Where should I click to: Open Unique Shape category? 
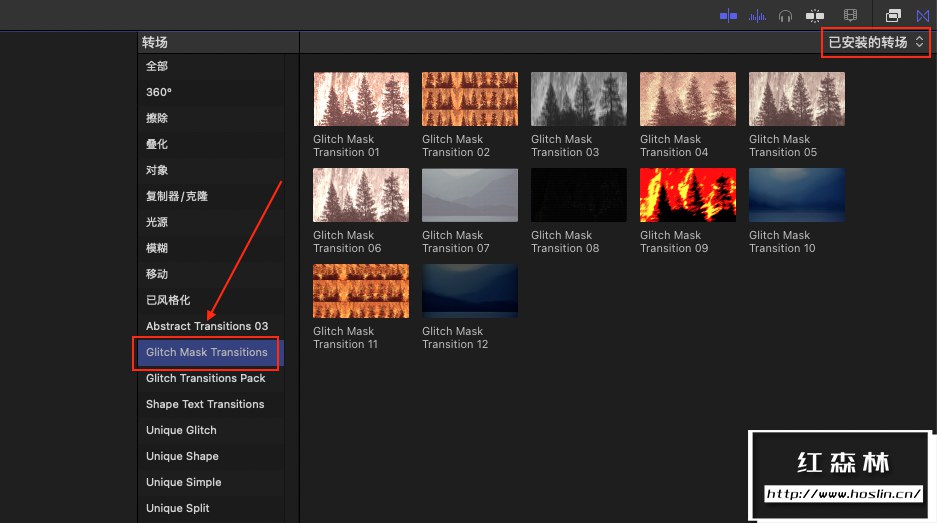(212, 456)
